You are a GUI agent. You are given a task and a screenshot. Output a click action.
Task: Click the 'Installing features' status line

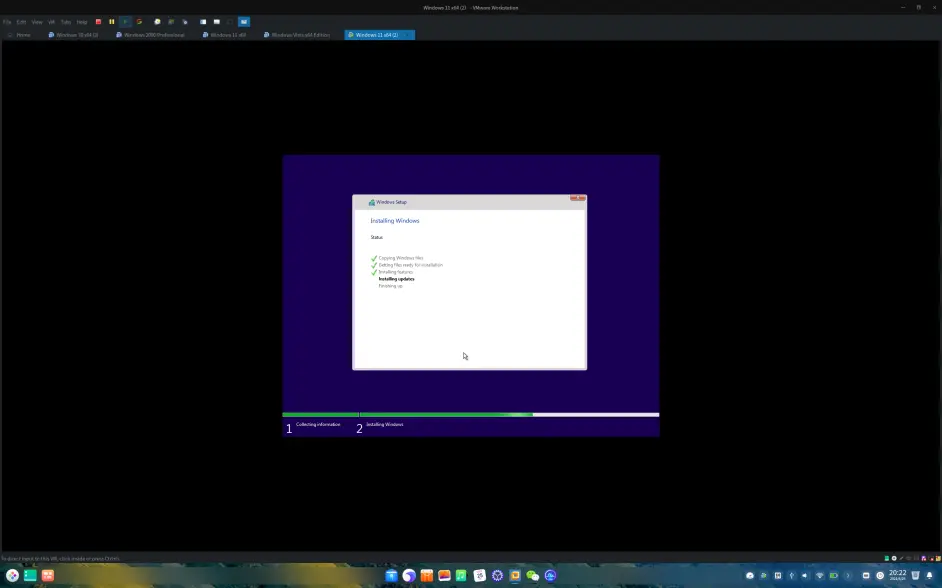pos(395,272)
